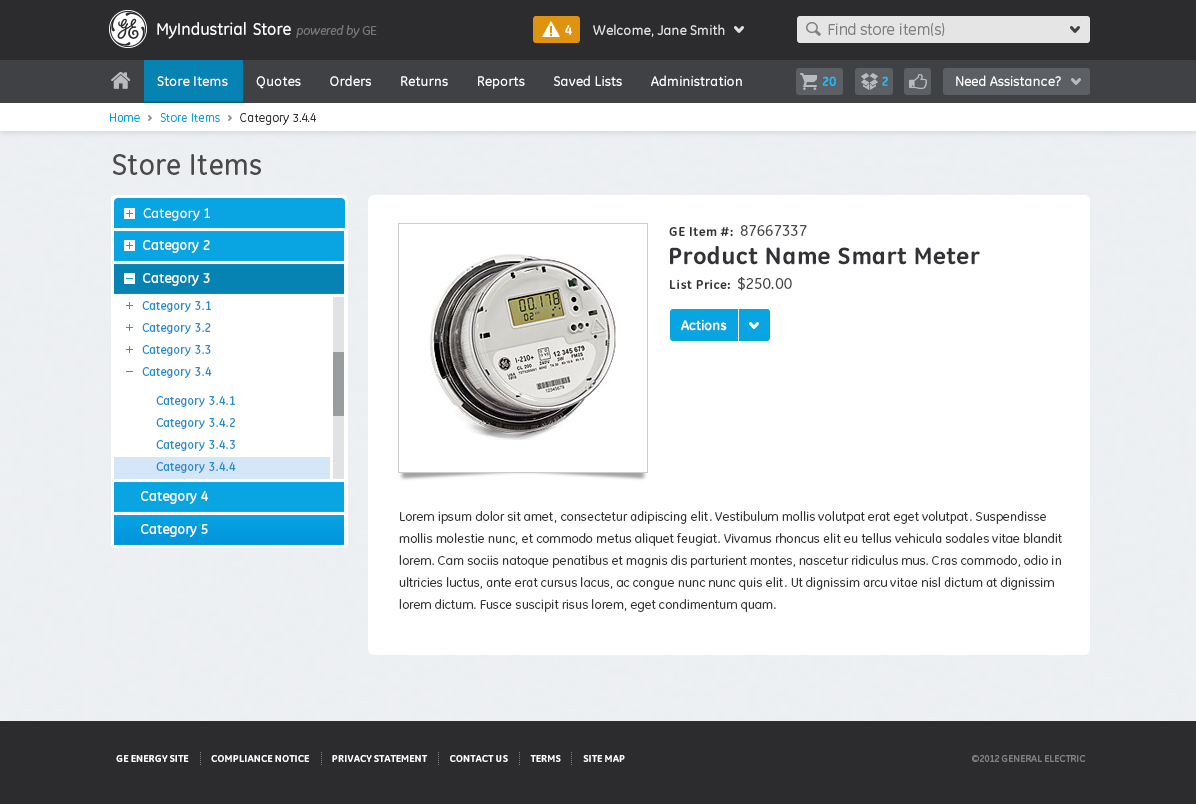Expand Category 3.2 subcategory

(129, 327)
